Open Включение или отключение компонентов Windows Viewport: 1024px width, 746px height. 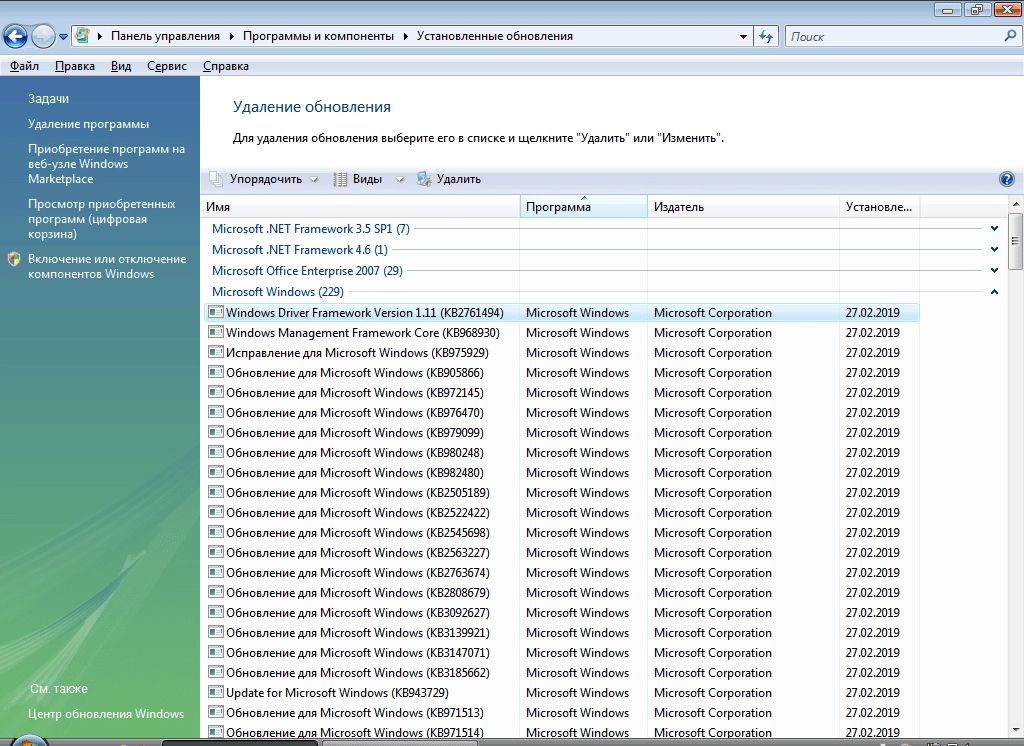click(x=106, y=267)
